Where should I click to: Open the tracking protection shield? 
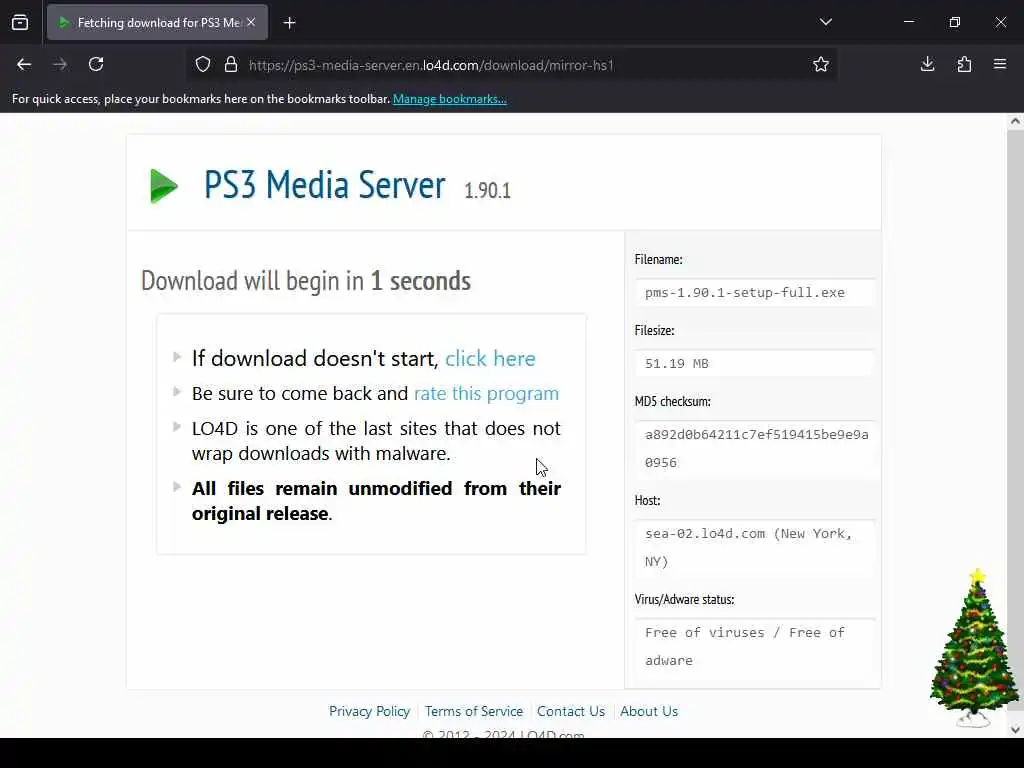coord(203,65)
